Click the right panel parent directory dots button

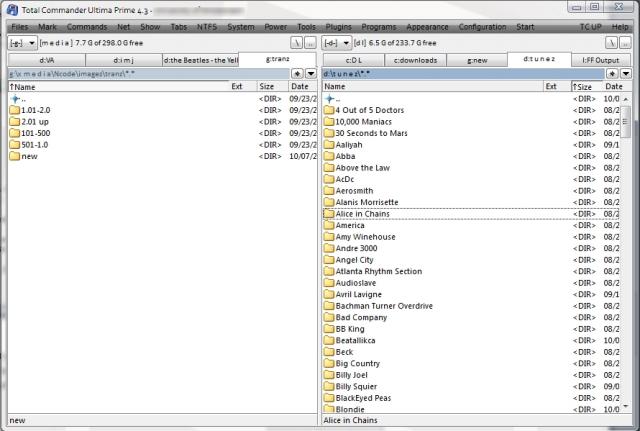coord(625,43)
